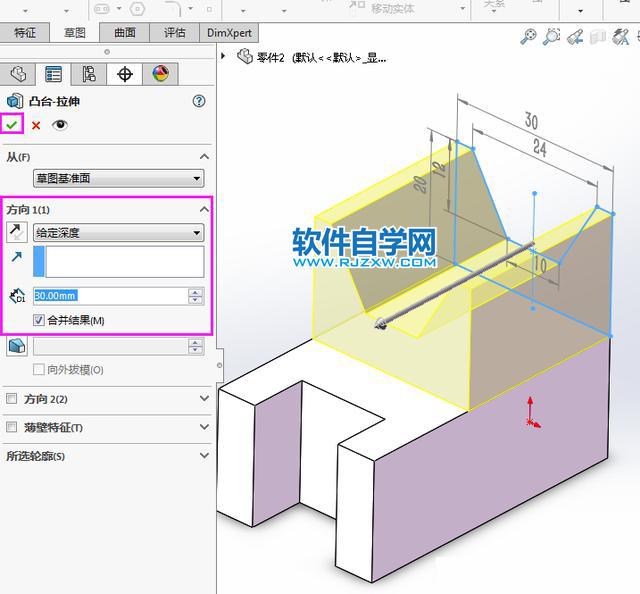Viewport: 640px width, 594px height.
Task: Expand the 方向 2(2) section
Action: coord(204,398)
